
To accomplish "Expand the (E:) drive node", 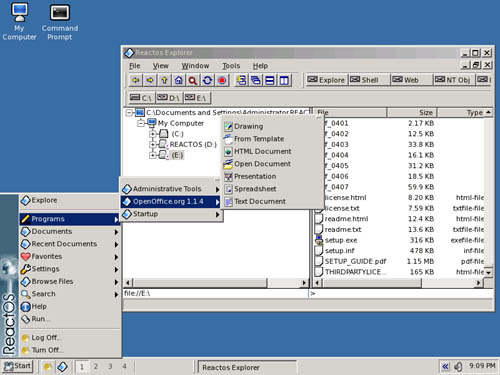I will [x=153, y=155].
